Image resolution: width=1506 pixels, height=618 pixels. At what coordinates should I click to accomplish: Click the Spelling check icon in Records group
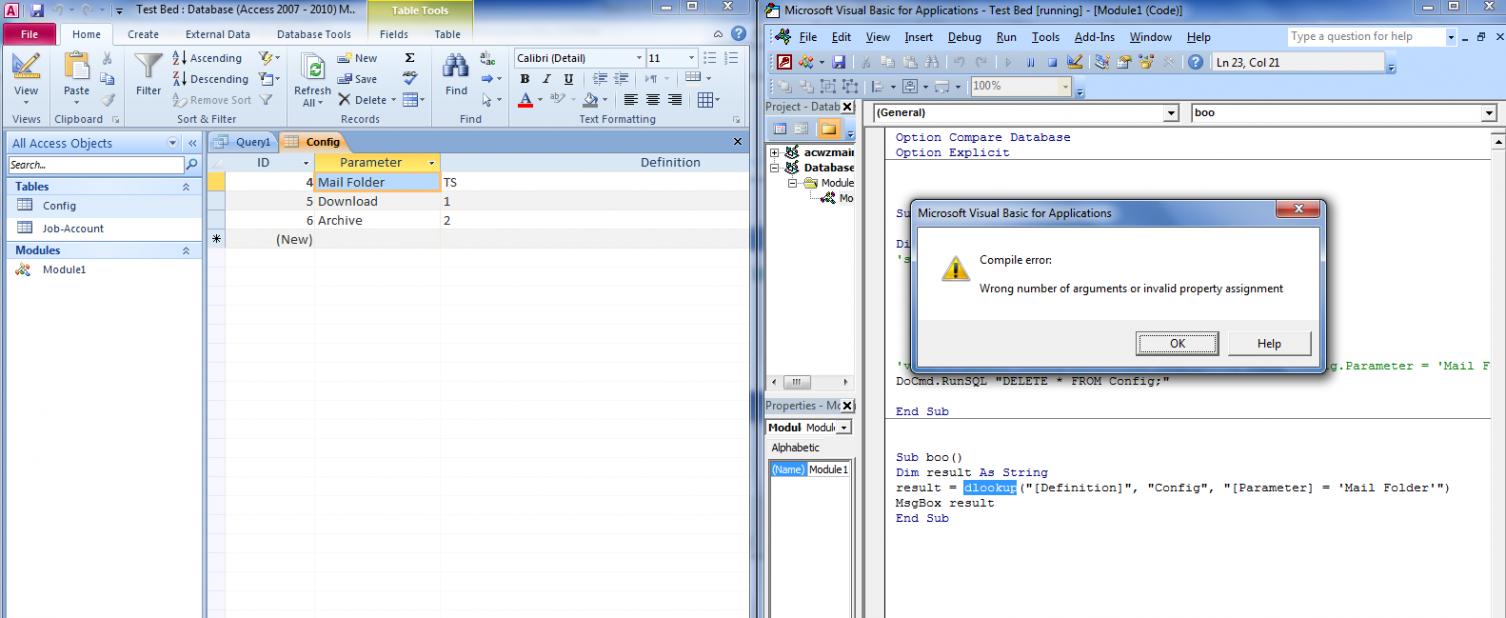coord(410,79)
